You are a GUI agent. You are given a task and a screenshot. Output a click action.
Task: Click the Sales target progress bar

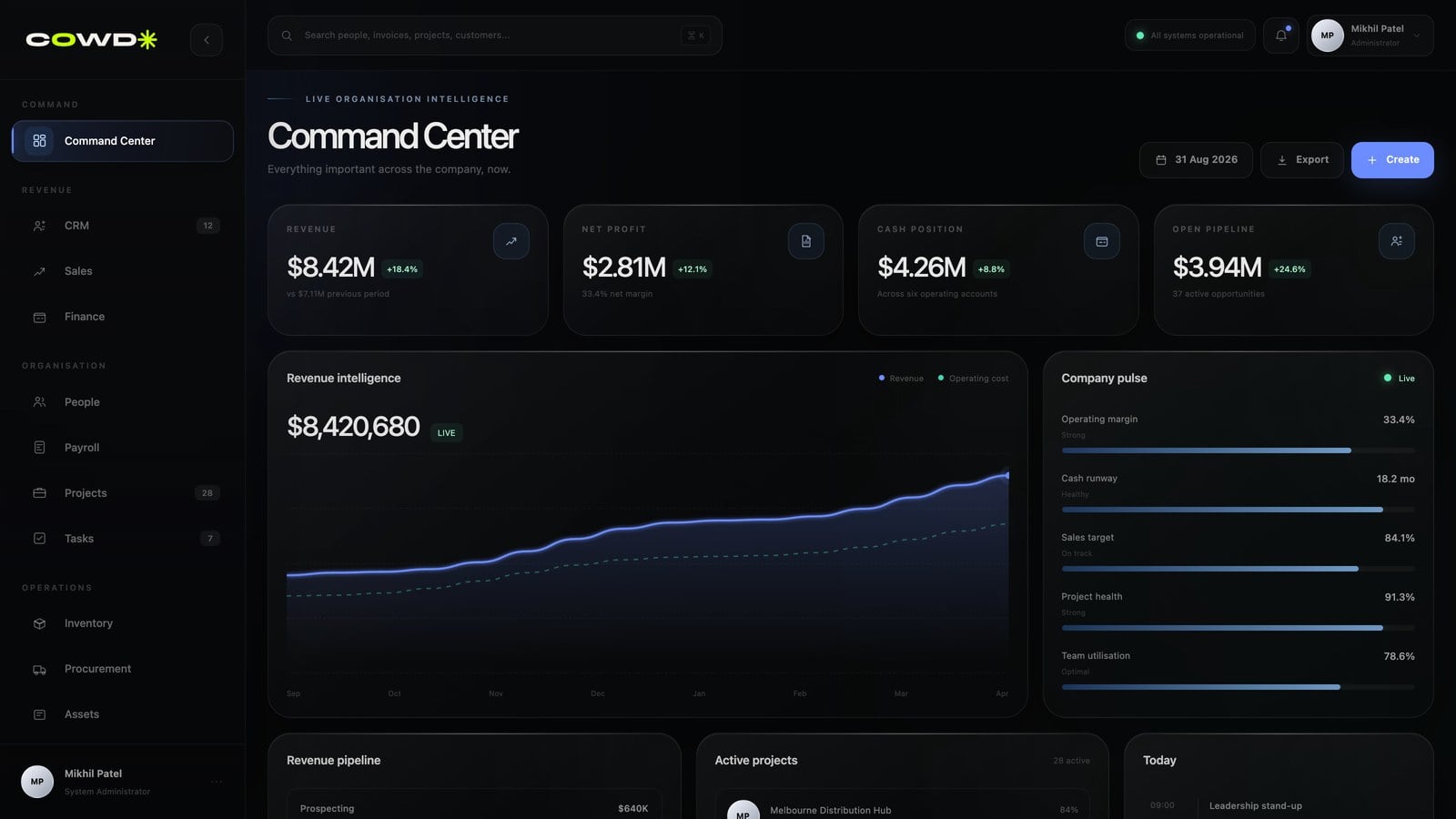click(x=1238, y=569)
